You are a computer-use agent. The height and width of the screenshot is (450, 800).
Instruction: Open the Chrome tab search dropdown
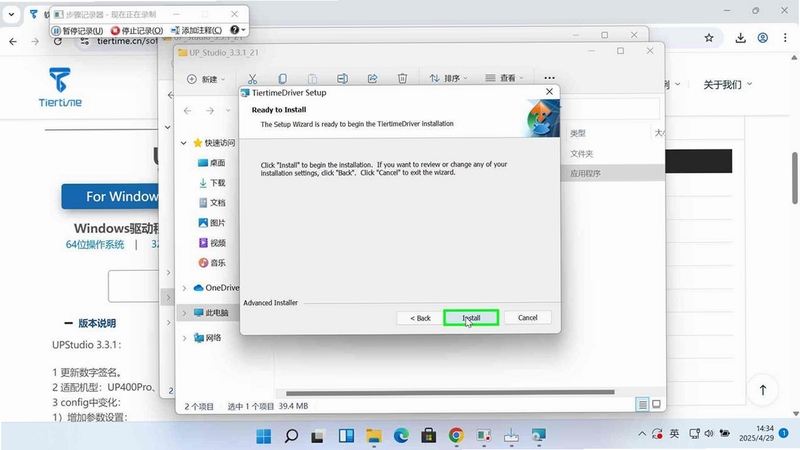(11, 14)
